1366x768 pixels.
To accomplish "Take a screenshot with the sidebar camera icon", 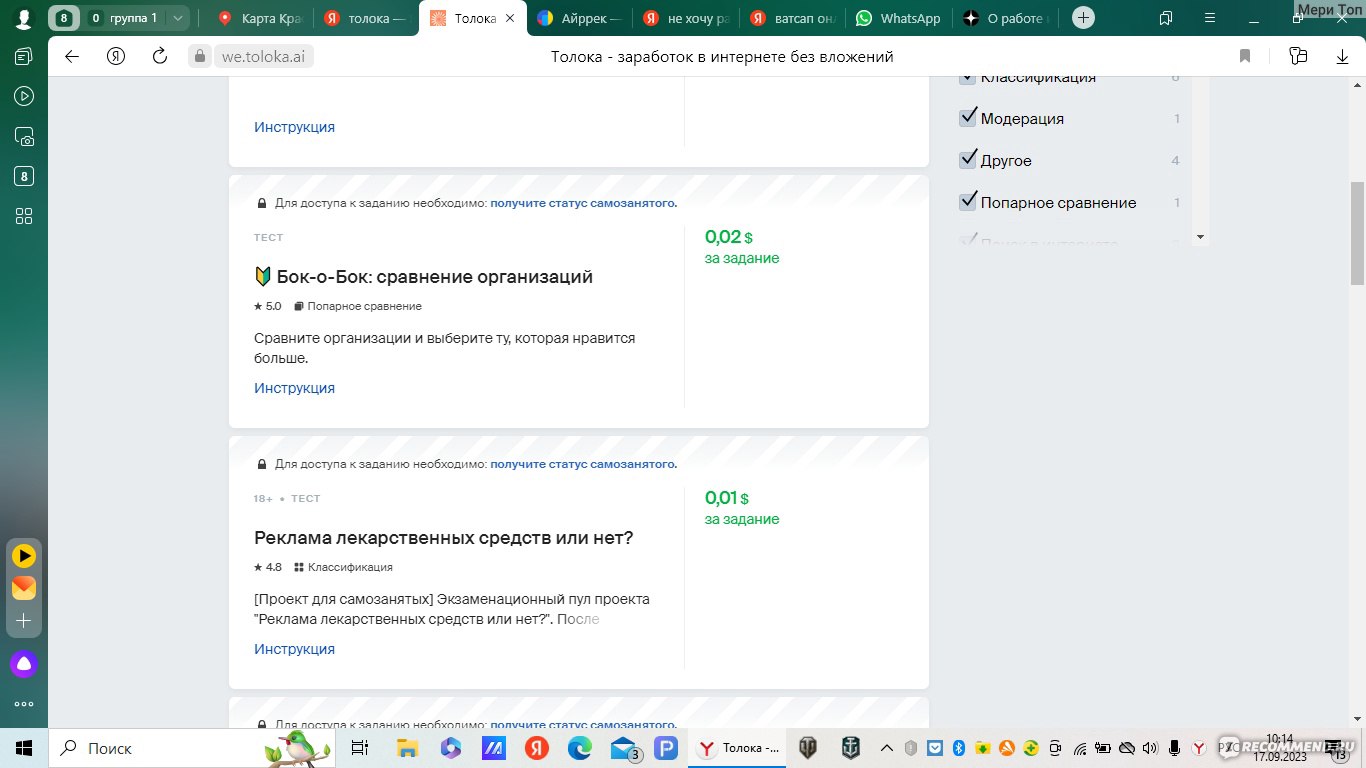I will pyautogui.click(x=24, y=137).
